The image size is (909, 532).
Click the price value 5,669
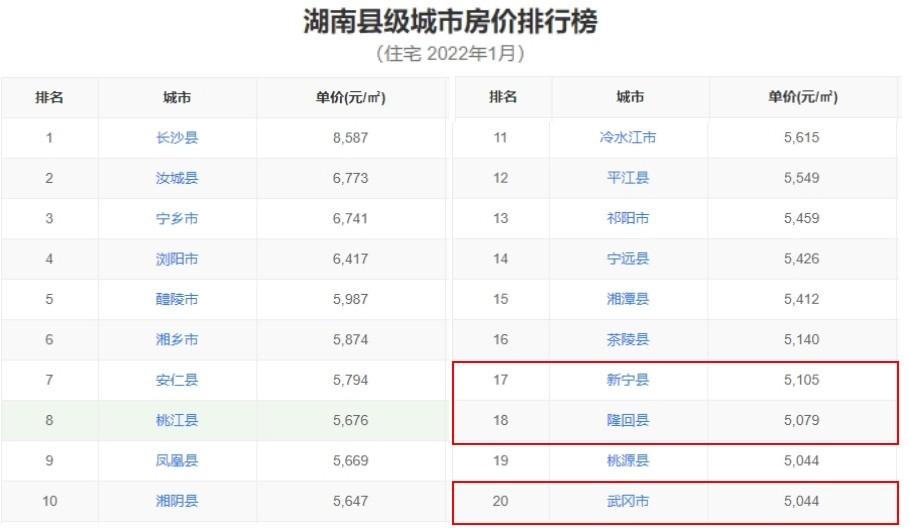tap(350, 461)
